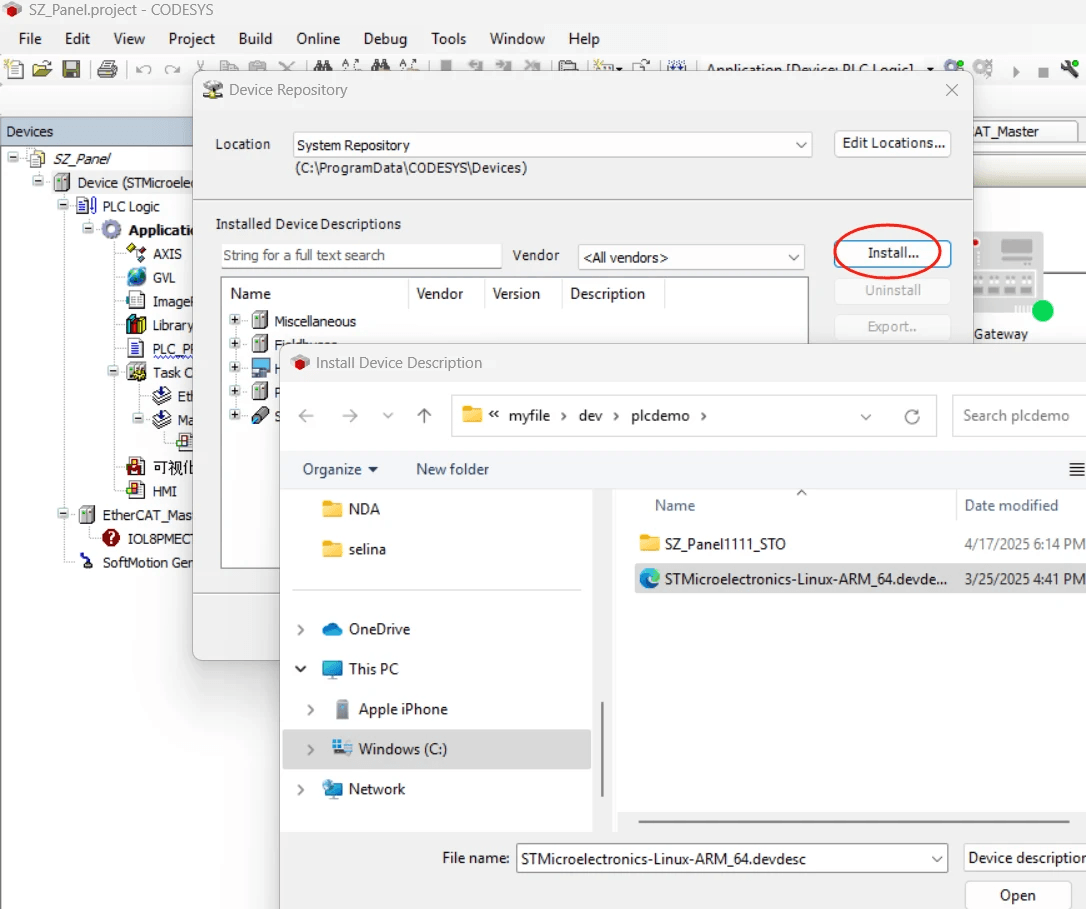
Task: Click the Open button in file dialog
Action: [x=1017, y=895]
